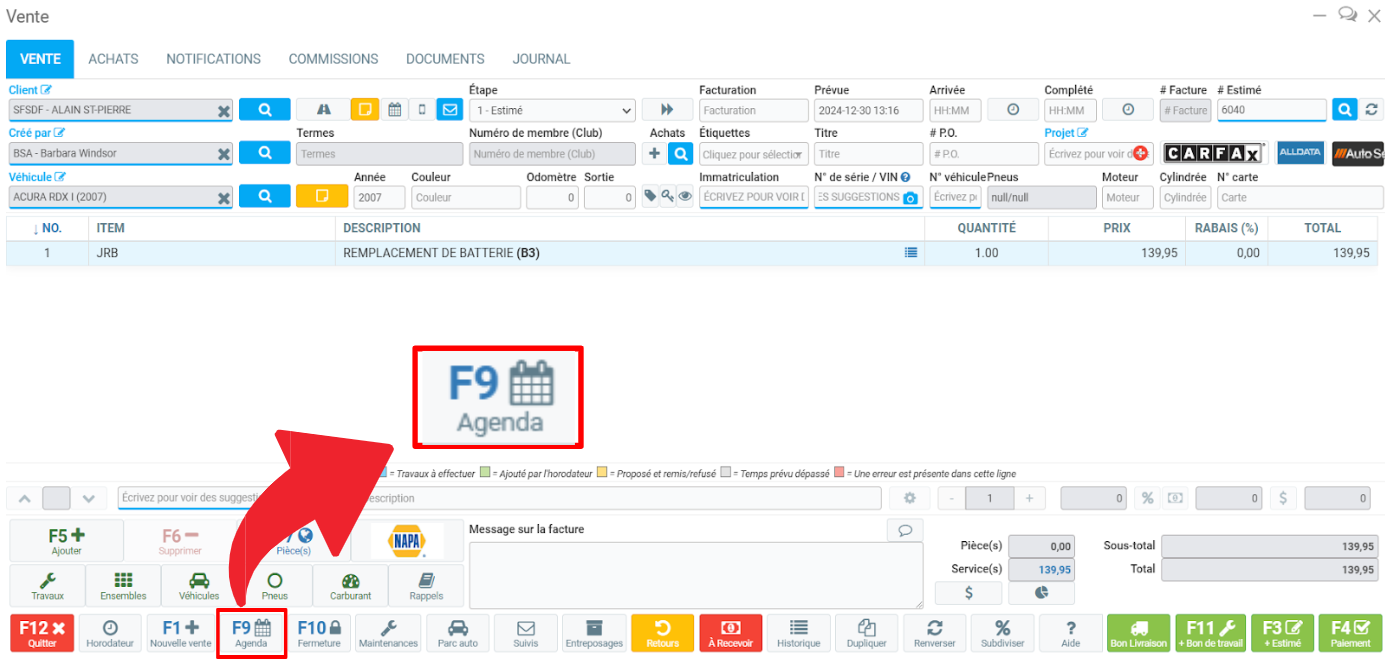This screenshot has height=661, width=1385.
Task: Click the CARFAX logo button
Action: (1213, 153)
